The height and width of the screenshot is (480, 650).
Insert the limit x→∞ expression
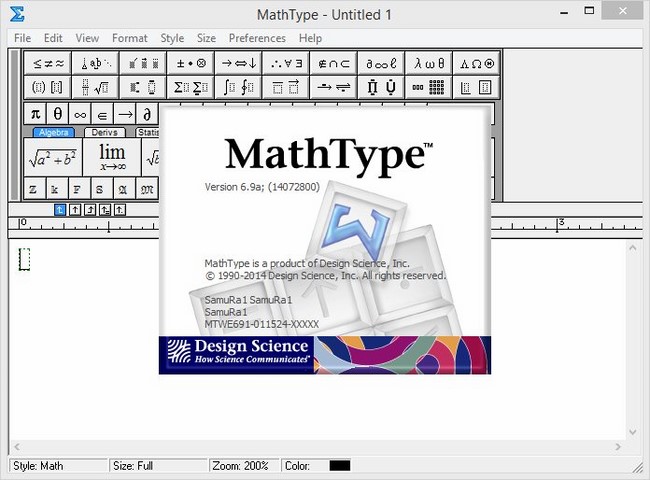[112, 157]
